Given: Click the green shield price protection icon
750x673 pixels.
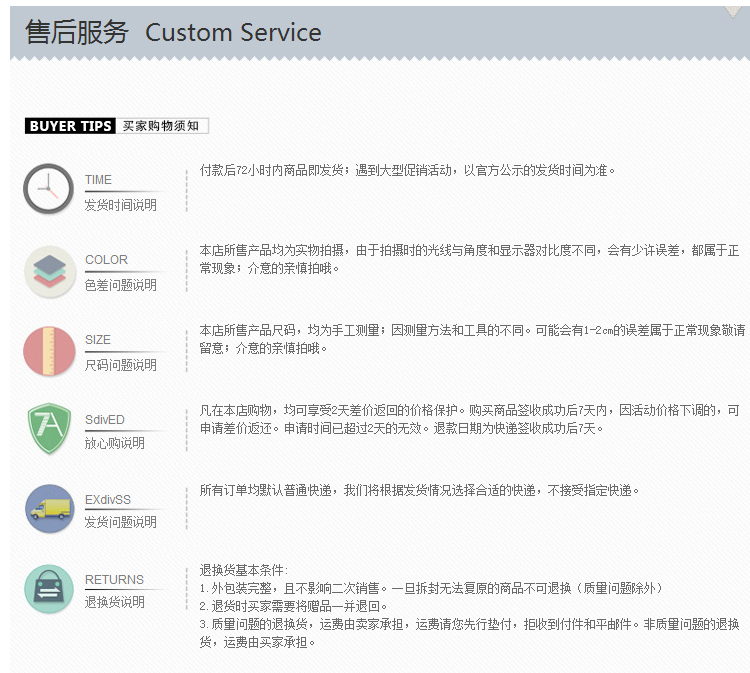Looking at the screenshot, I should click(49, 428).
